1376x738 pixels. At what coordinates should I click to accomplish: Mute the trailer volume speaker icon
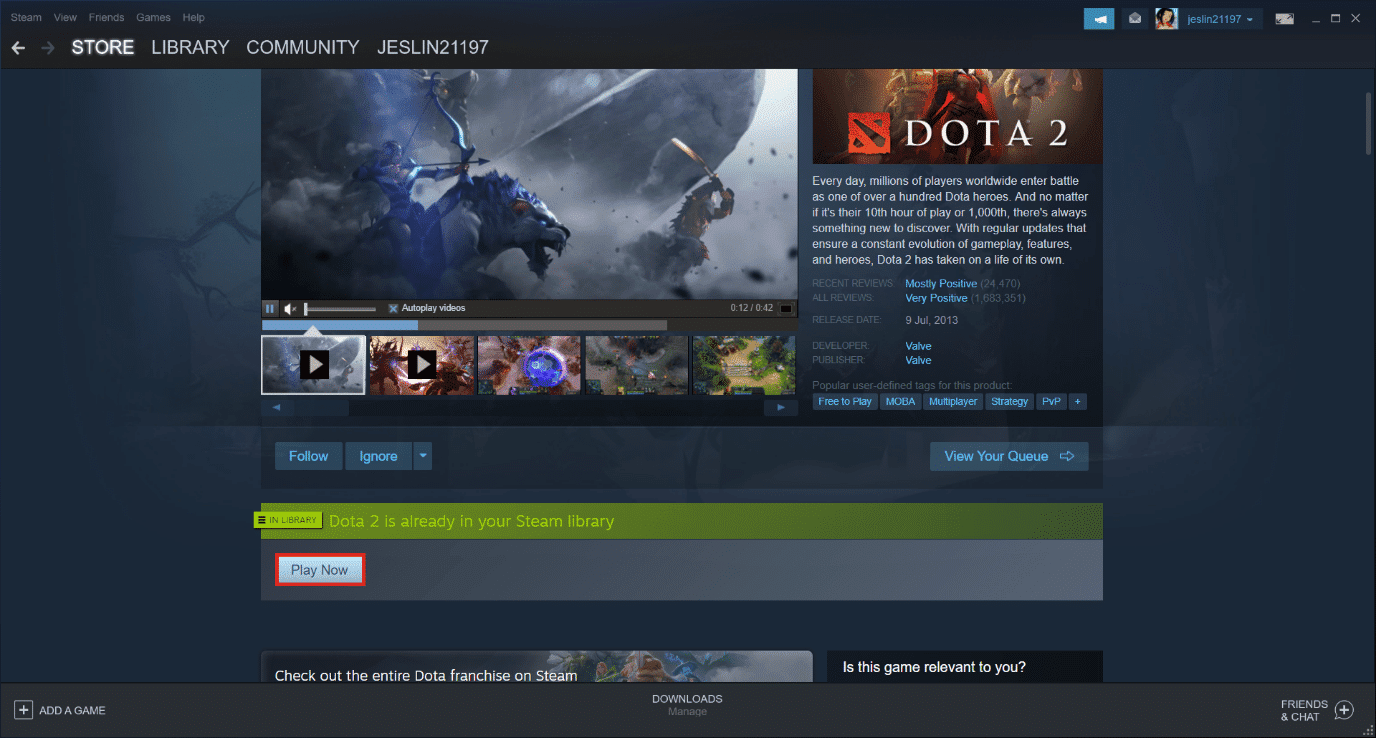pyautogui.click(x=289, y=308)
